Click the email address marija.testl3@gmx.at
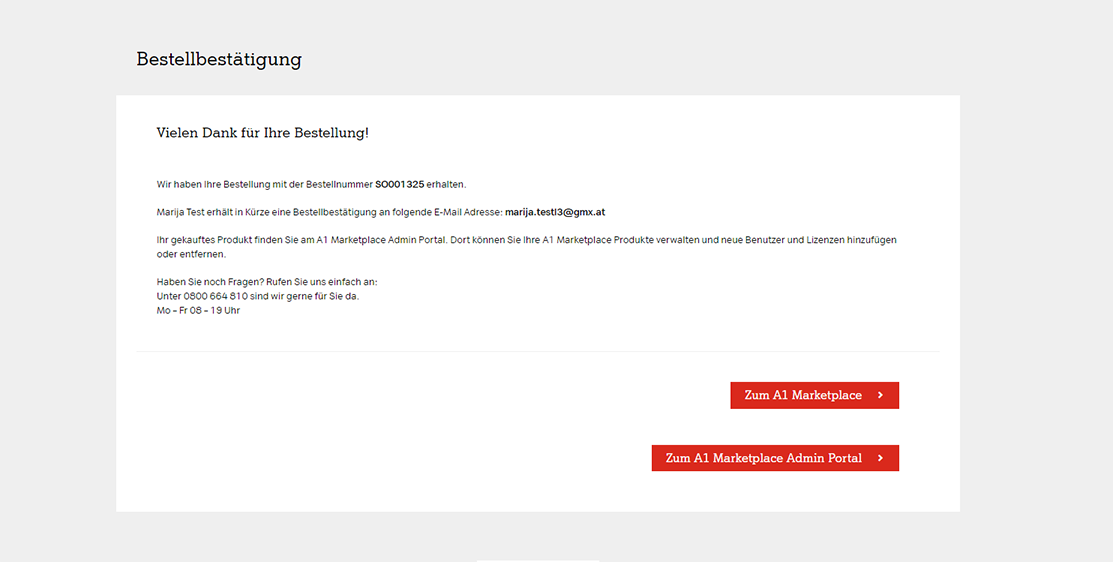 (555, 212)
